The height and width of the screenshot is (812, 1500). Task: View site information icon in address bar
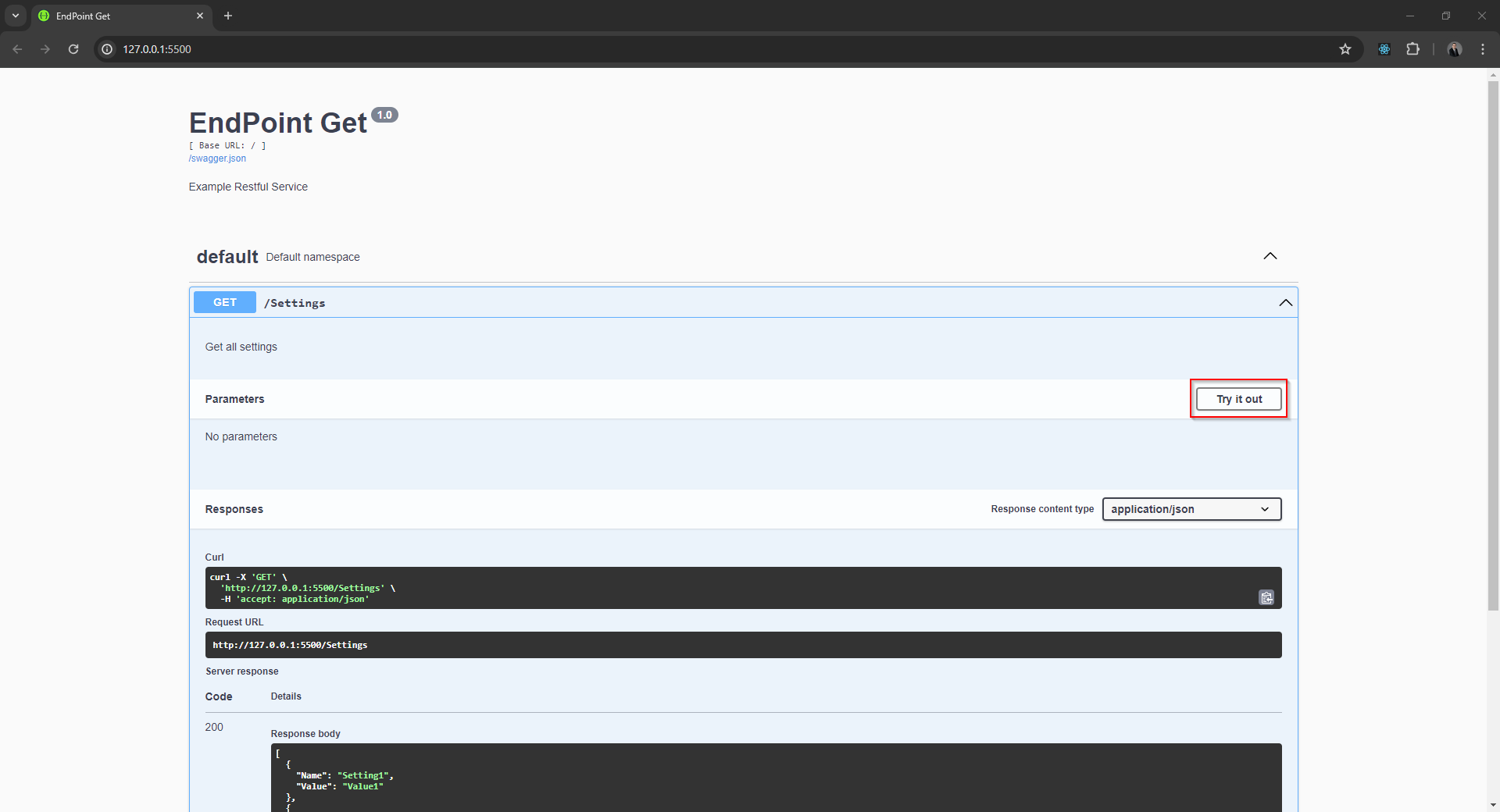pos(107,49)
